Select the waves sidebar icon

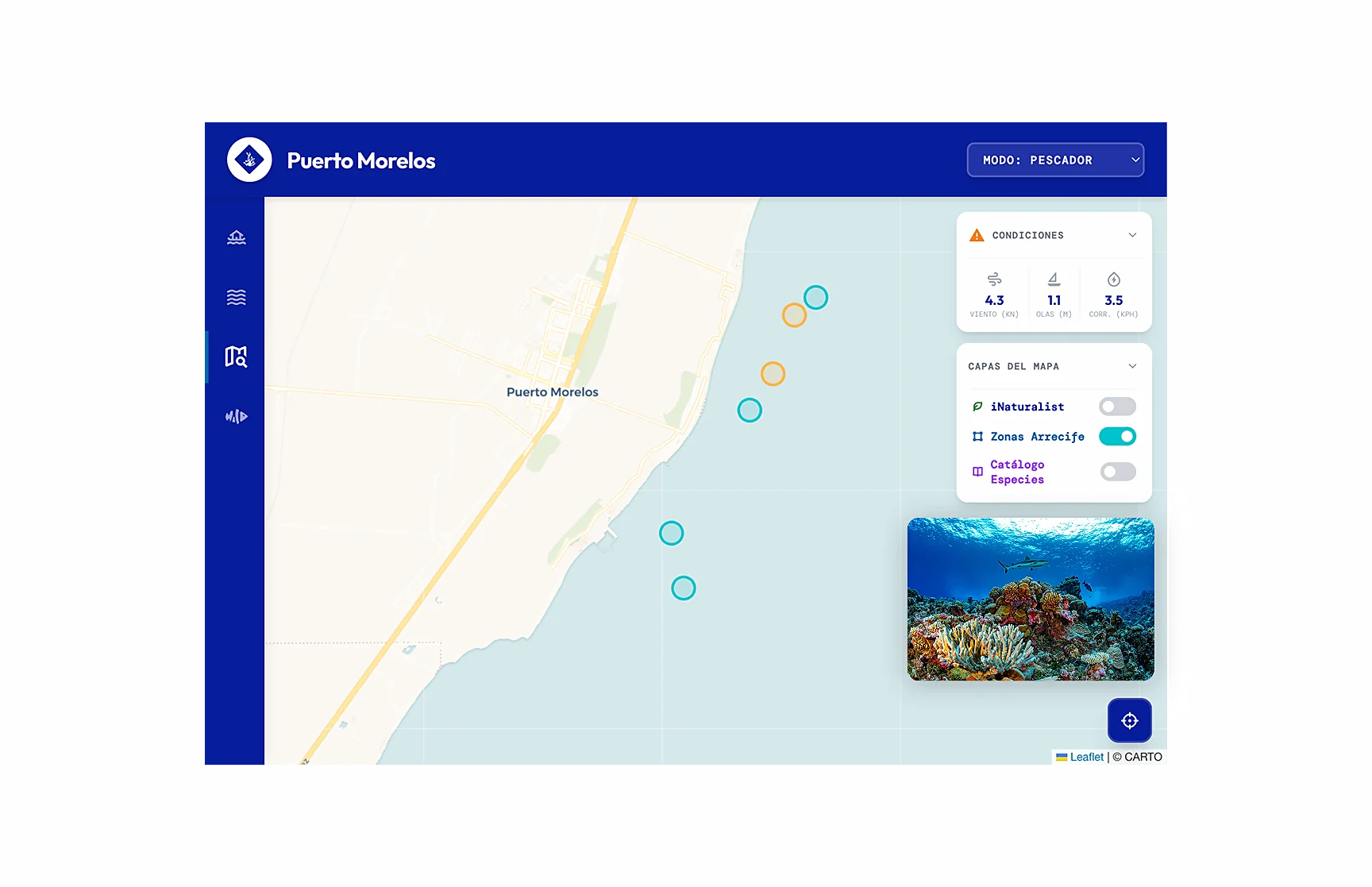click(x=237, y=297)
